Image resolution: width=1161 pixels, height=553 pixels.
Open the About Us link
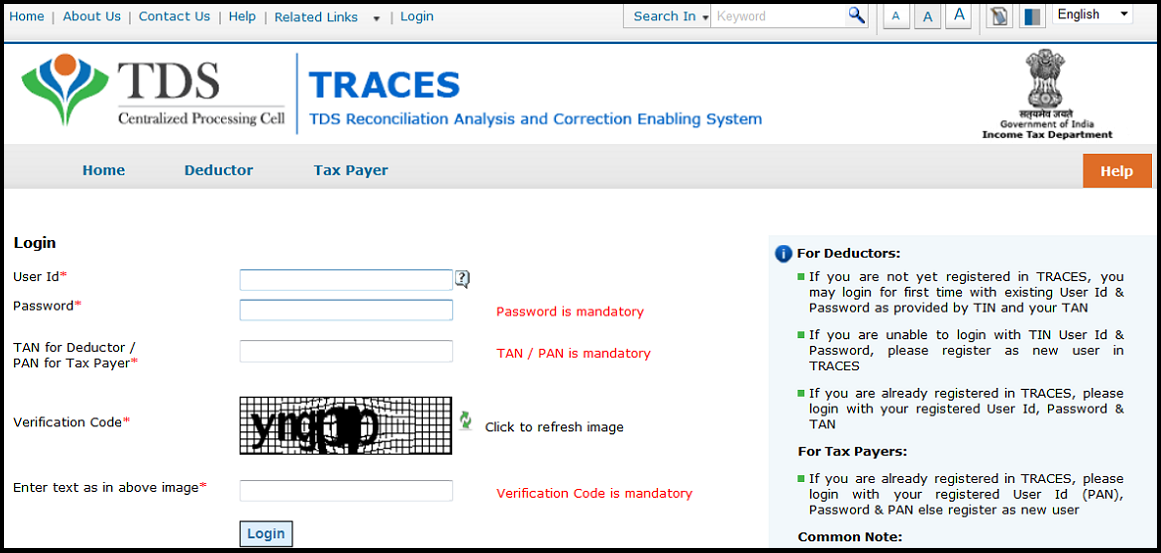click(92, 16)
